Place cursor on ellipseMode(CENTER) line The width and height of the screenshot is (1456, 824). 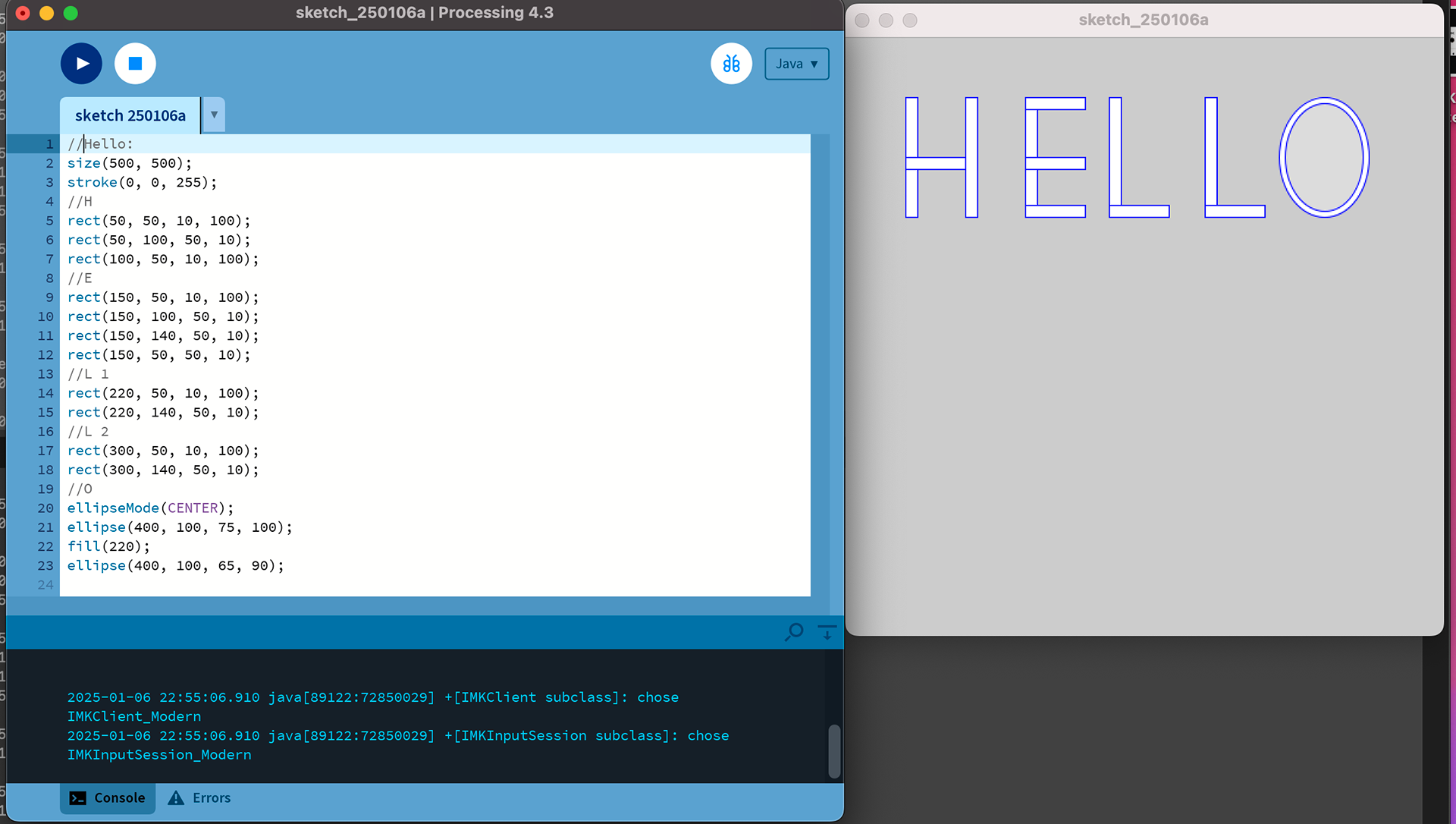(x=150, y=508)
